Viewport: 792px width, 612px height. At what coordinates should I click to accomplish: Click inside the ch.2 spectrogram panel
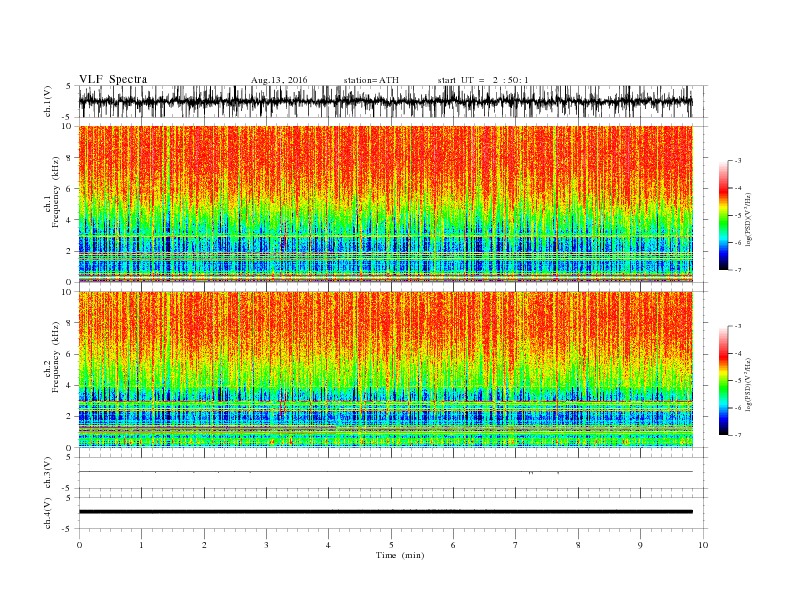[x=386, y=370]
